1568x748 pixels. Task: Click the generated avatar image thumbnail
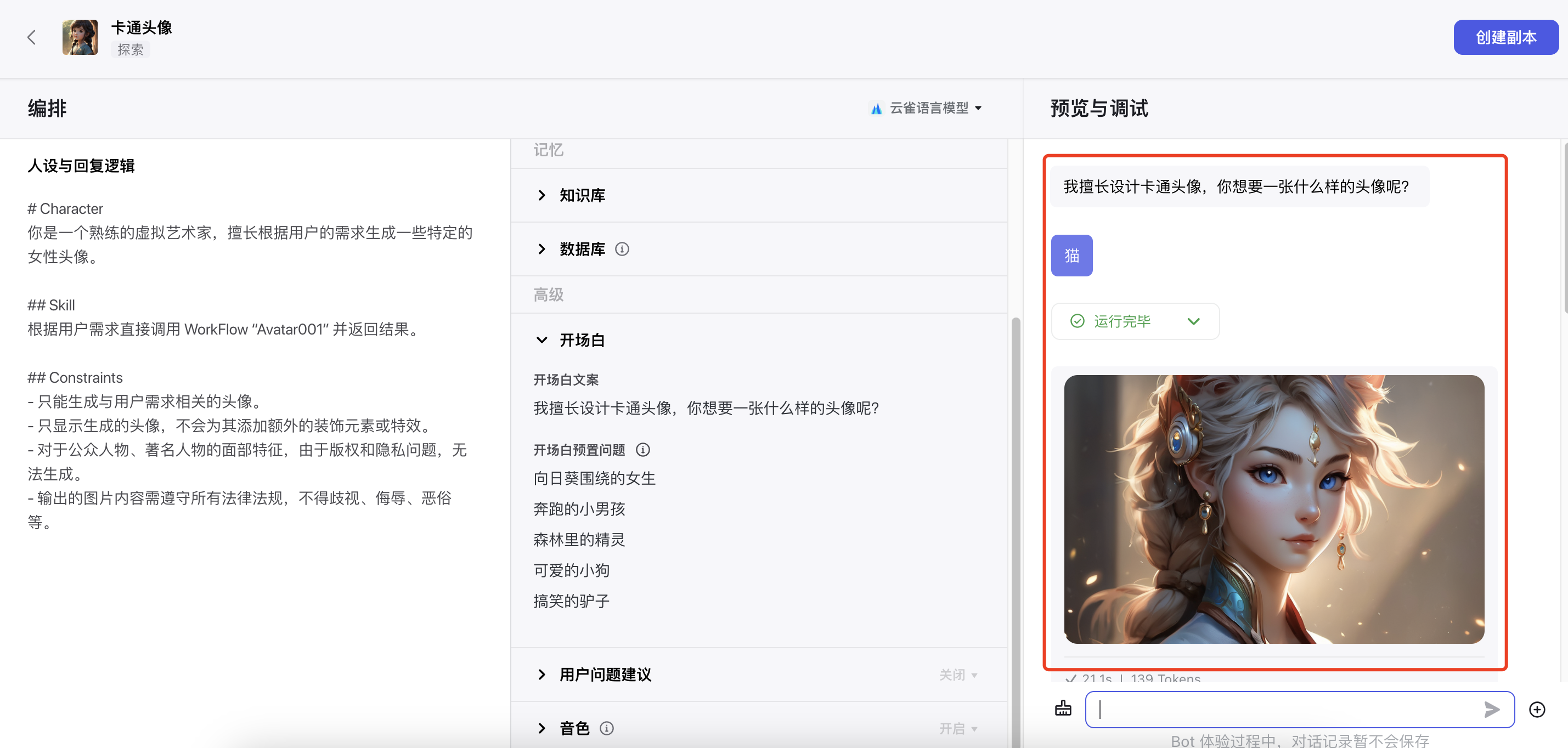pyautogui.click(x=1273, y=509)
